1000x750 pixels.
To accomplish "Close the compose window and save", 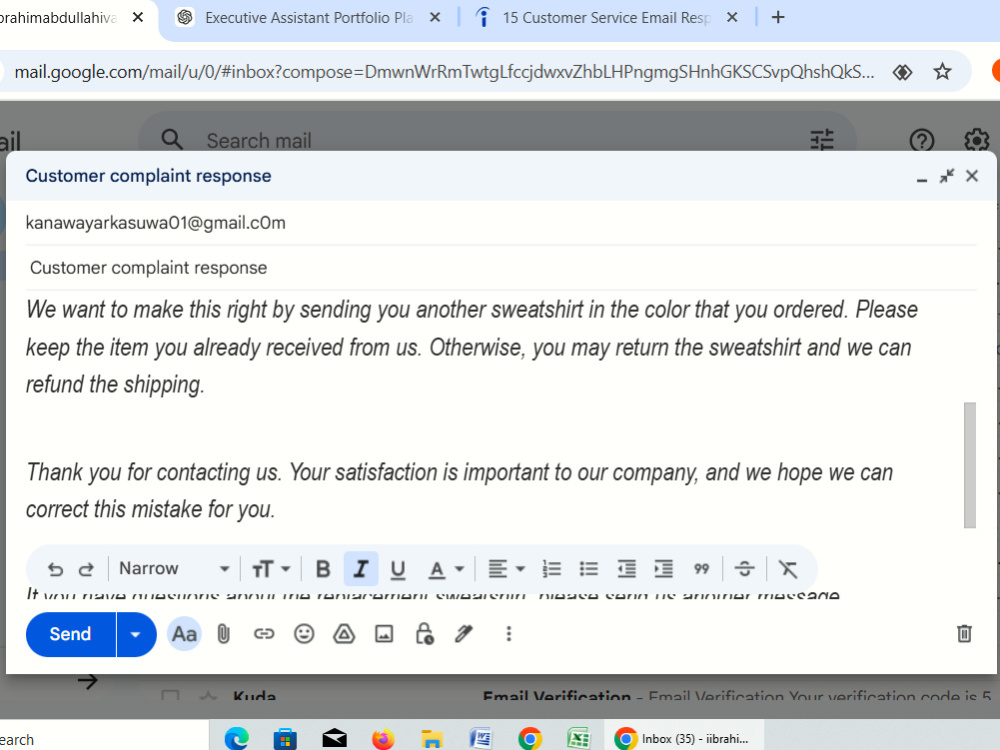I will [x=971, y=176].
